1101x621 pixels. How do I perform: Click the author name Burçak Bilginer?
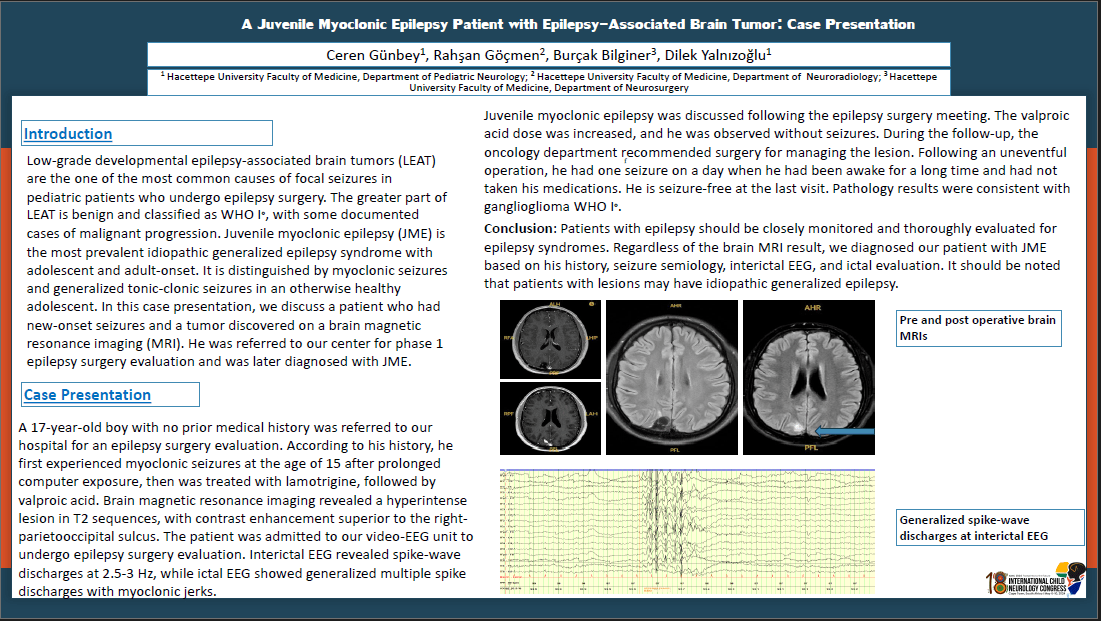(605, 55)
